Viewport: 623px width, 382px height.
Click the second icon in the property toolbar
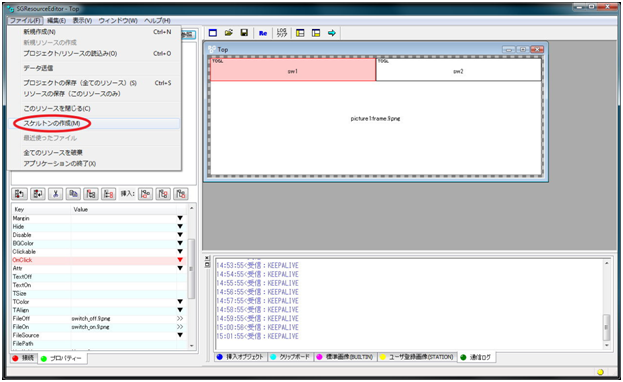click(x=37, y=194)
